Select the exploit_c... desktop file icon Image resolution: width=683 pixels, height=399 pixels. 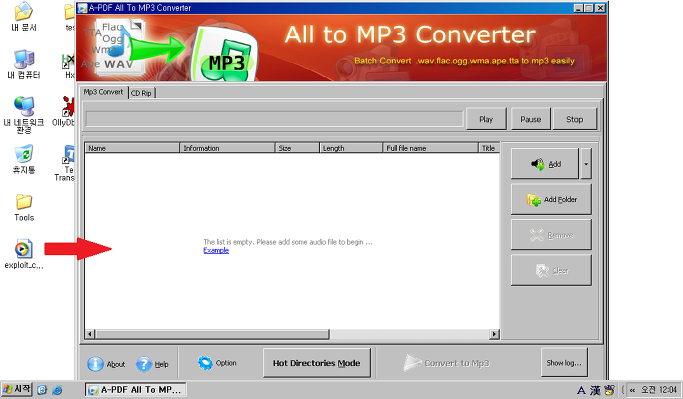coord(24,254)
